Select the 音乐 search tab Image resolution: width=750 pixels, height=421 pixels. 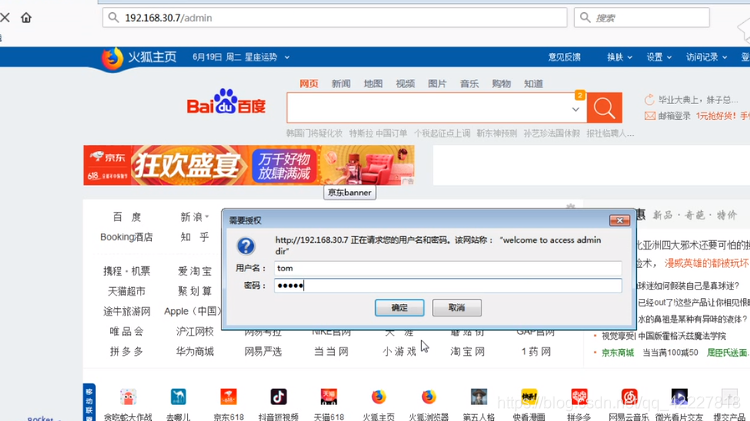tap(469, 84)
